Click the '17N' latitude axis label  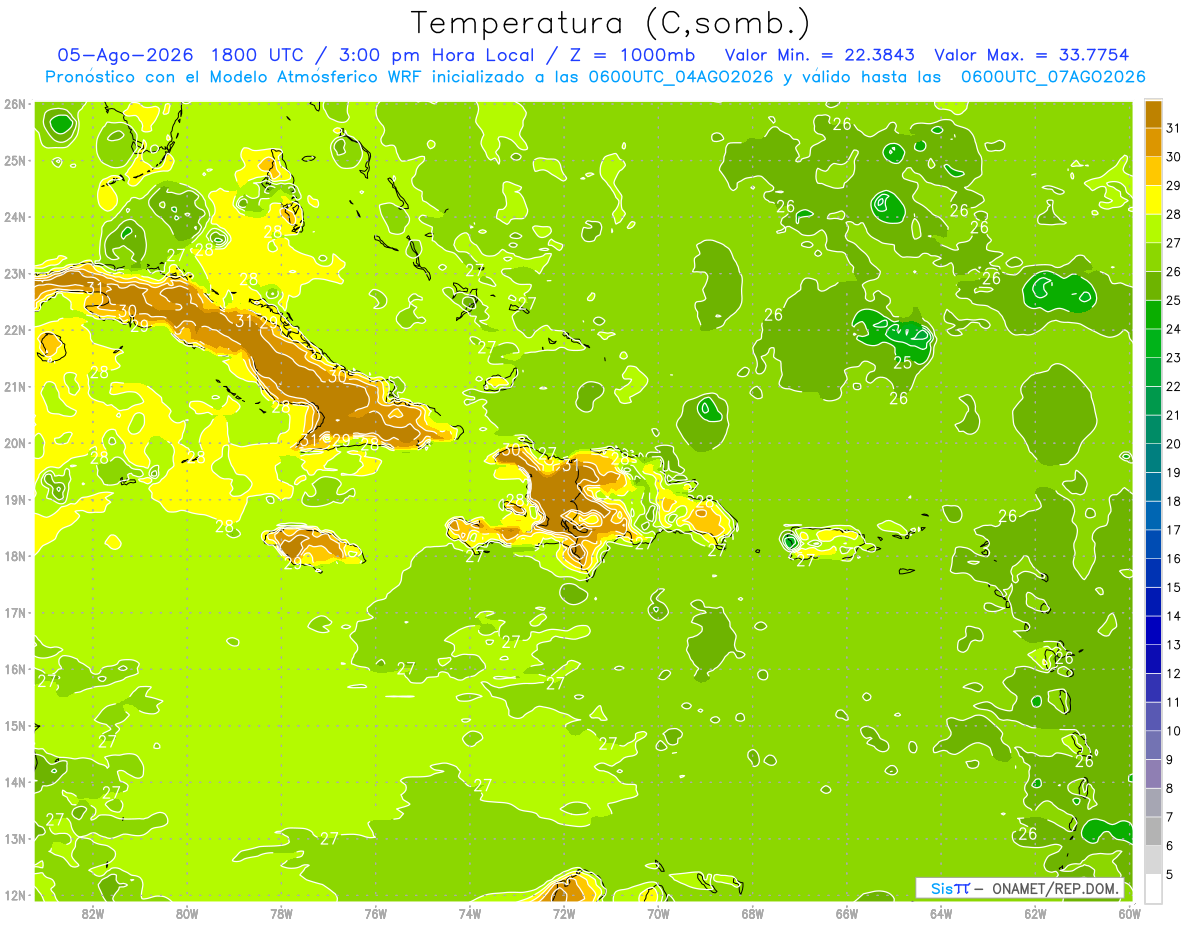[15, 612]
